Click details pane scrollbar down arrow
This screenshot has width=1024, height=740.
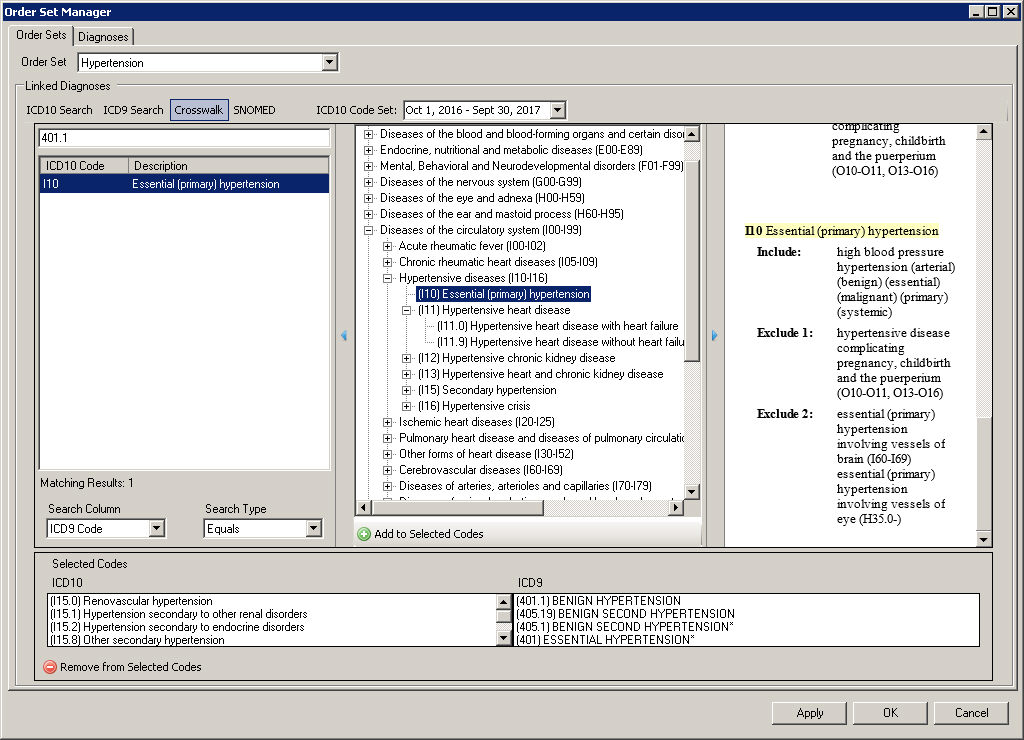click(x=984, y=539)
